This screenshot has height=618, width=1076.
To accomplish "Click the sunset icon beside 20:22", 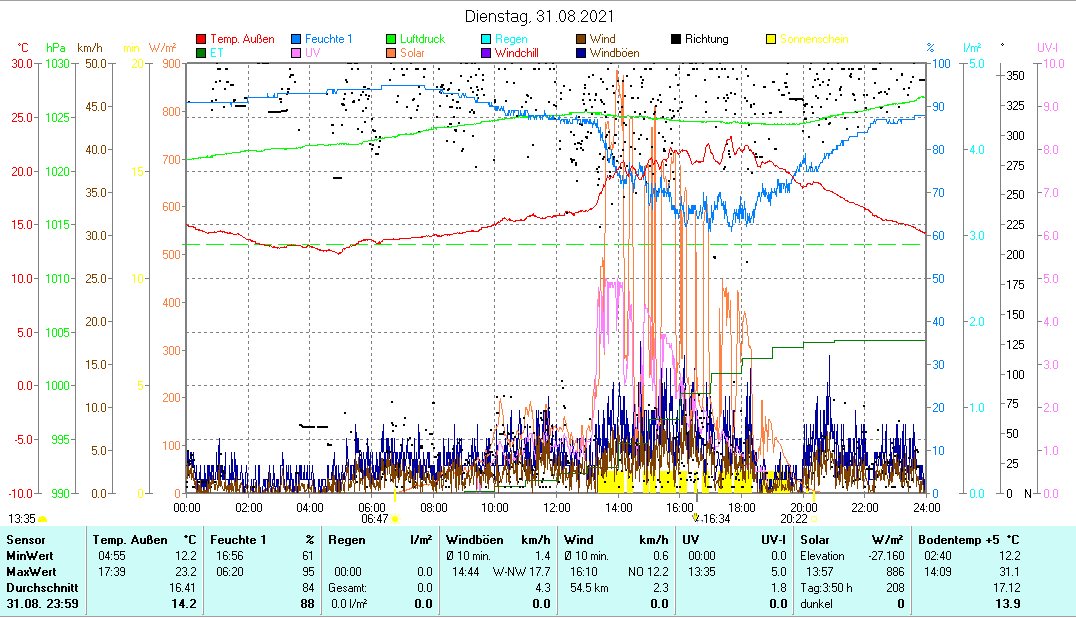I will point(814,519).
